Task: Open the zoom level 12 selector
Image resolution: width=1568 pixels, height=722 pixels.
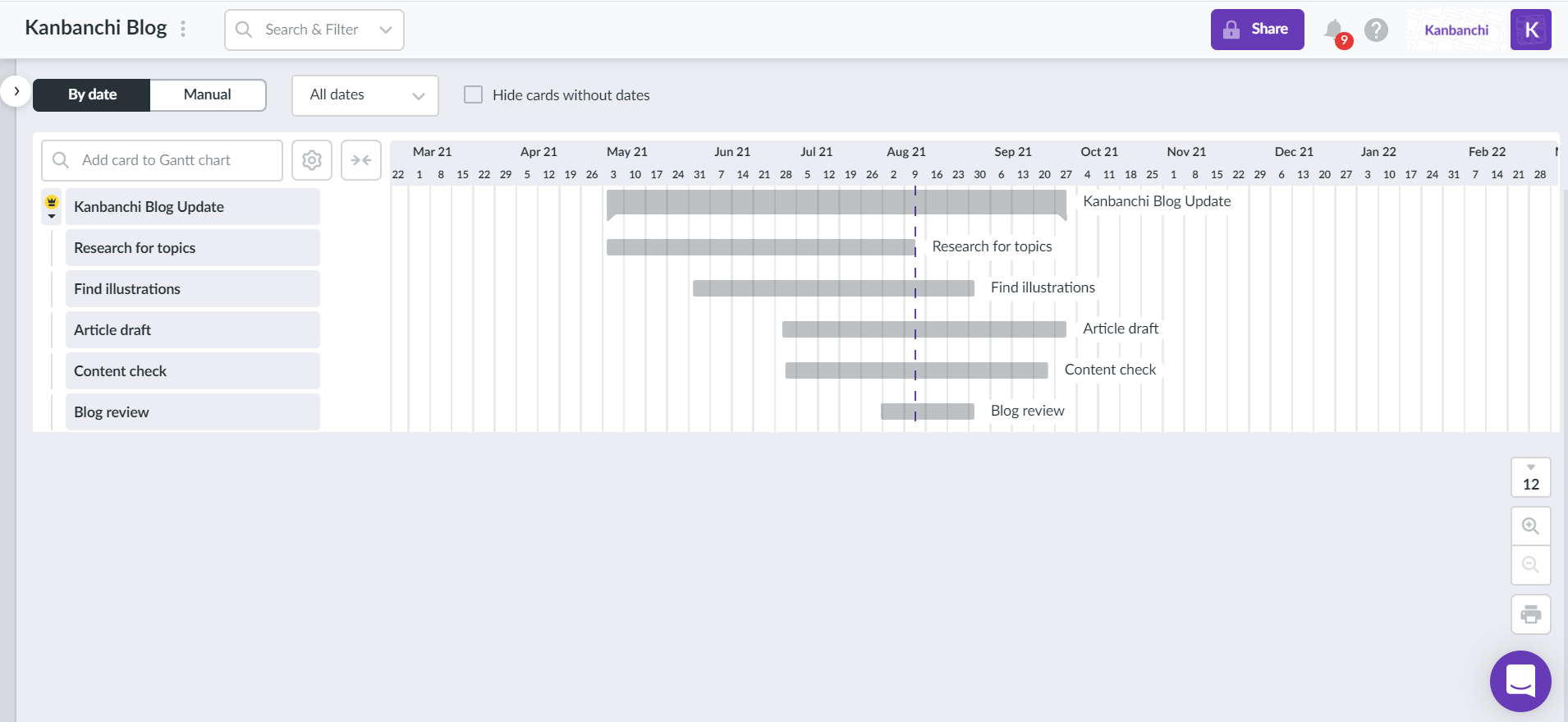Action: 1531,477
